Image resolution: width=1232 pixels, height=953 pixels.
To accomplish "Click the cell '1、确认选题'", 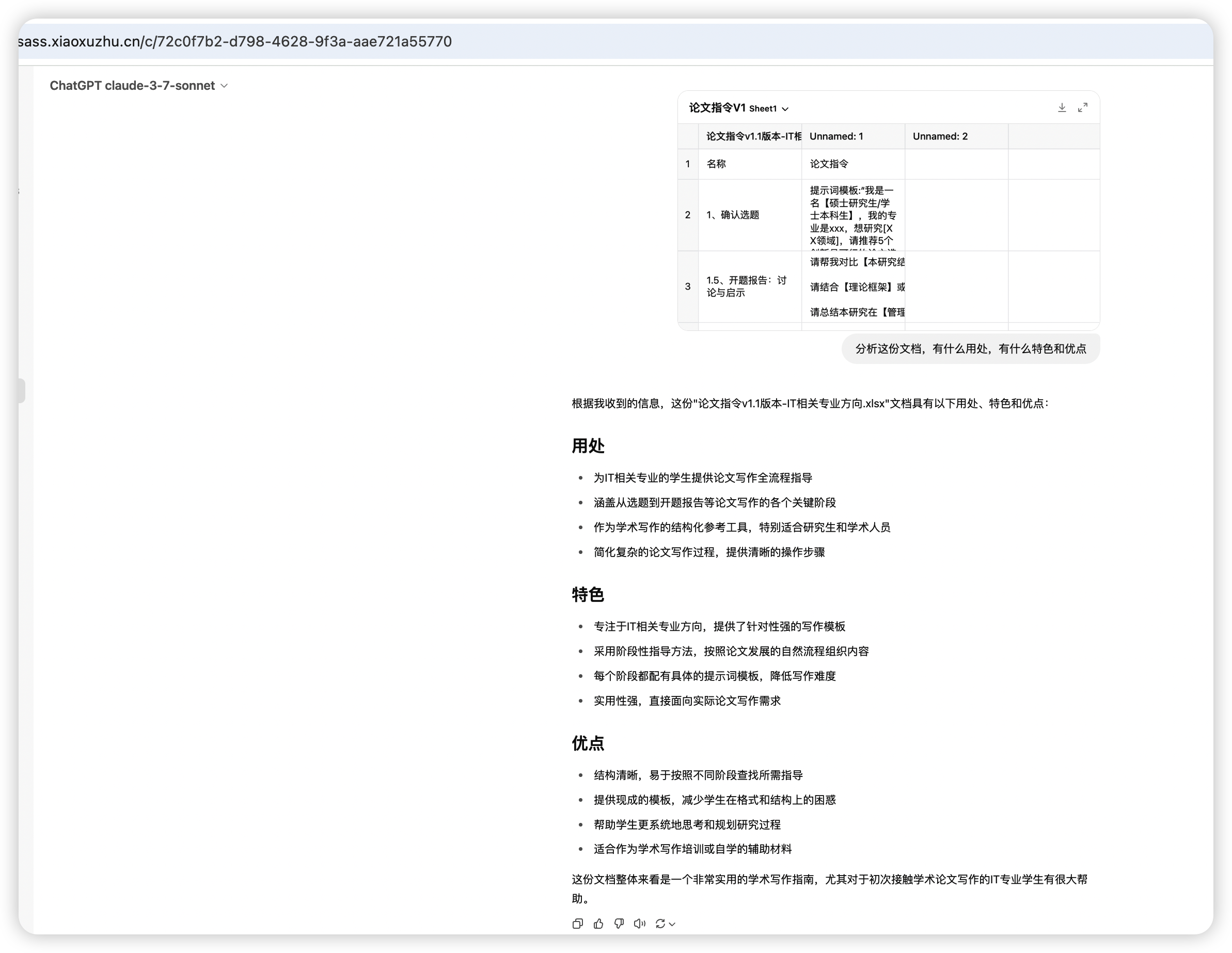I will pyautogui.click(x=733, y=215).
